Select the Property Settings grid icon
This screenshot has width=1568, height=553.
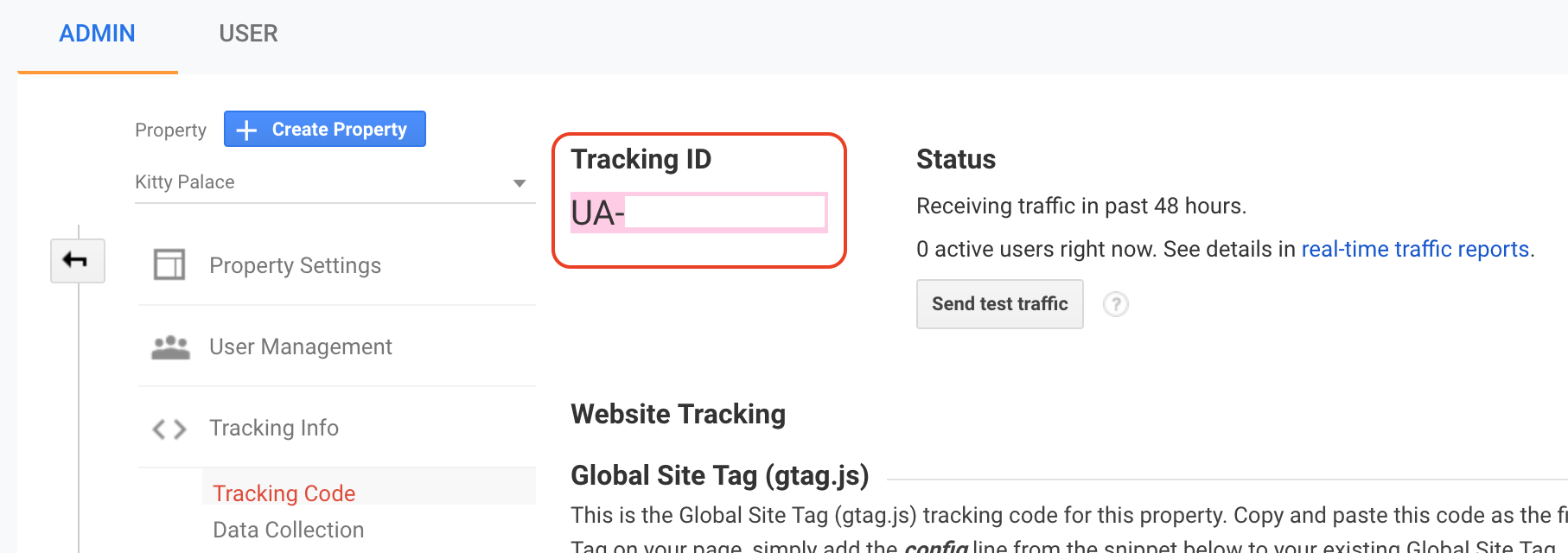coord(169,264)
